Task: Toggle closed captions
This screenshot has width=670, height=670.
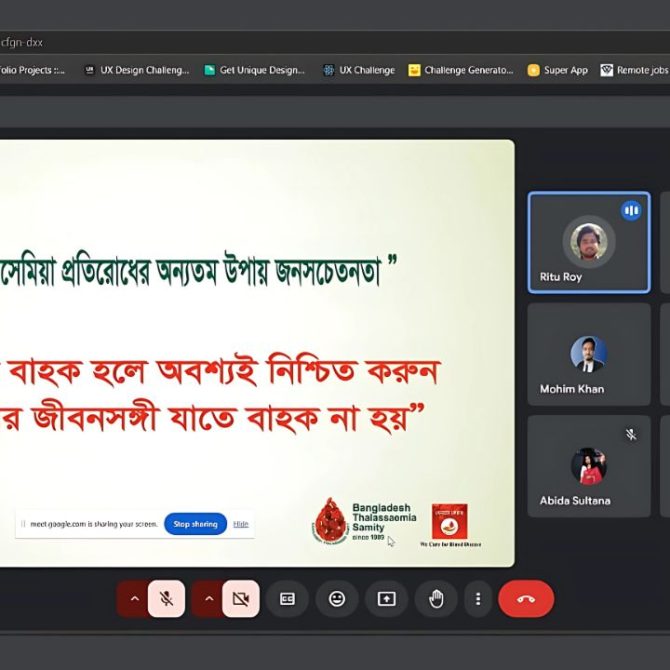Action: click(x=288, y=599)
